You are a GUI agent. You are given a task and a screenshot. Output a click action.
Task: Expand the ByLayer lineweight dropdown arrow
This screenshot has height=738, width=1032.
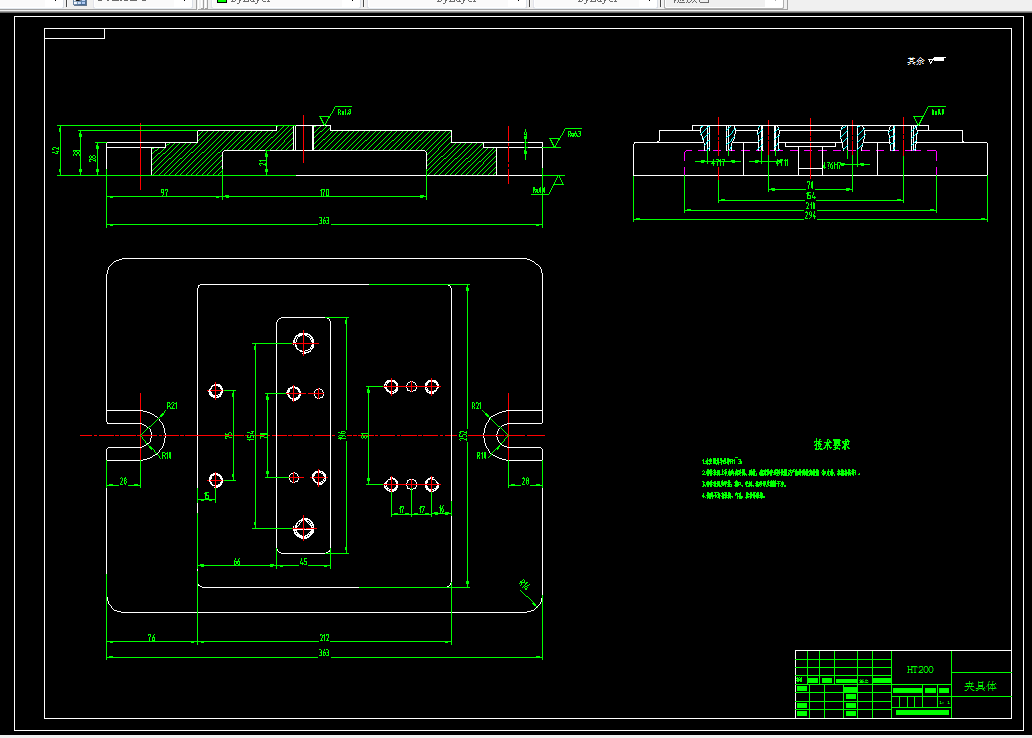tap(650, 1)
